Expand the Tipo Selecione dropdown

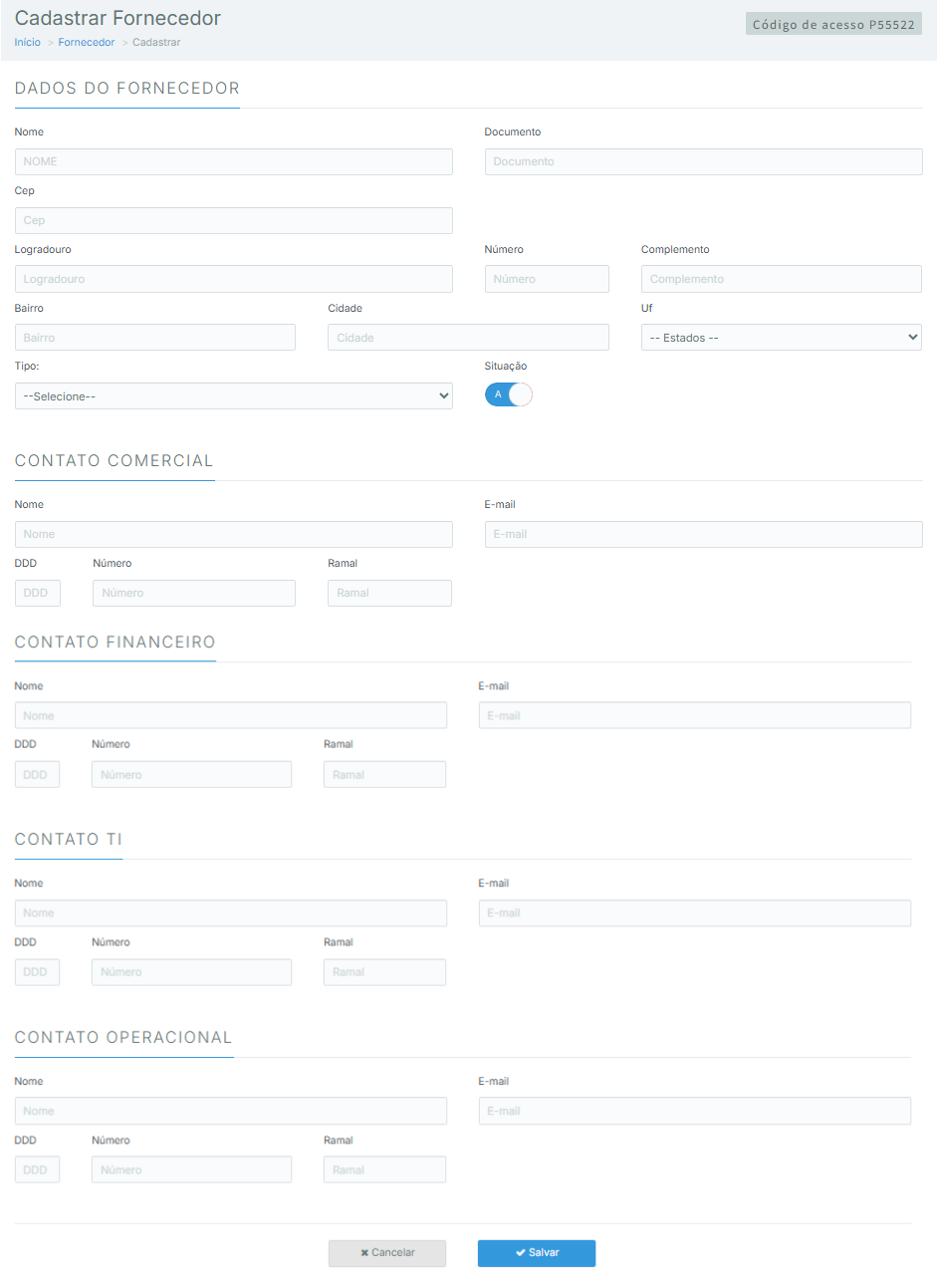(x=234, y=396)
